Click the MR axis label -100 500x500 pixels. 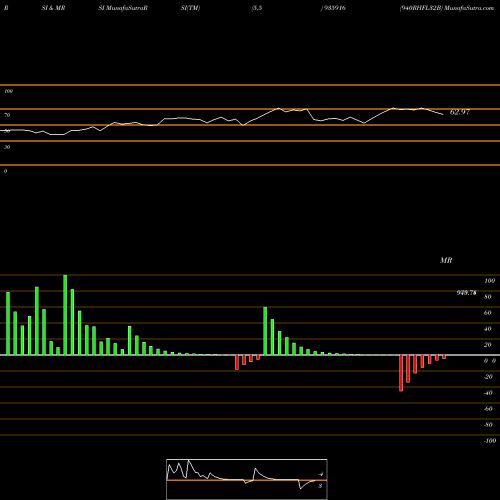490,441
